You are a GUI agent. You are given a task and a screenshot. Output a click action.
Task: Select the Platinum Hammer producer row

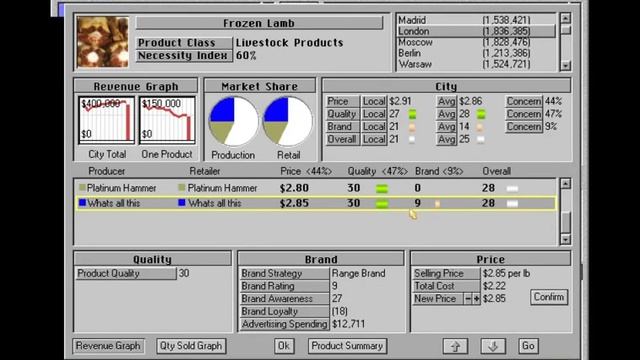316,188
